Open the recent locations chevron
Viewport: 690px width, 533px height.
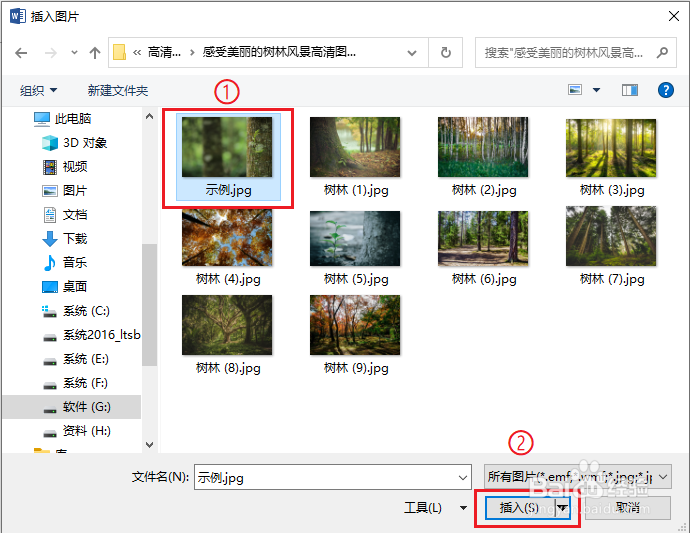74,53
